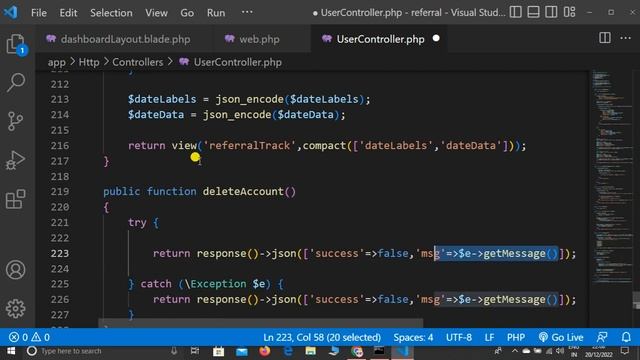This screenshot has width=640, height=360.
Task: Click the horizontal editor scrollbar
Action: [x=260, y=324]
